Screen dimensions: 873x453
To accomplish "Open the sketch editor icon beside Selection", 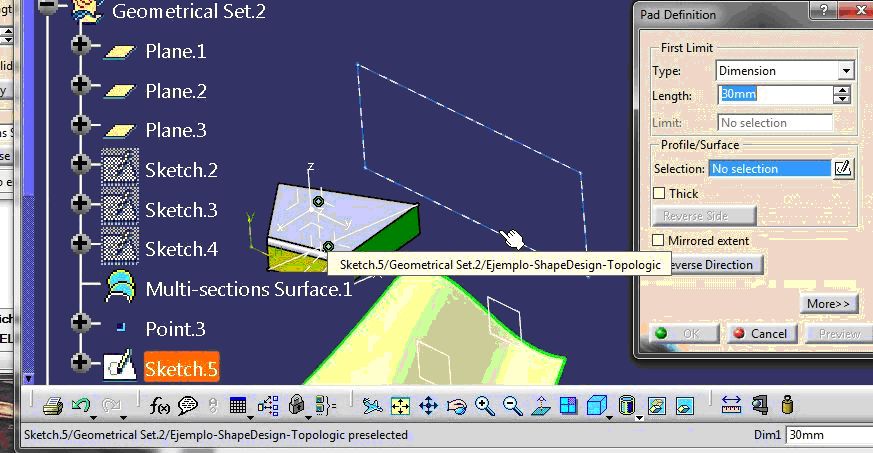I will coord(843,169).
